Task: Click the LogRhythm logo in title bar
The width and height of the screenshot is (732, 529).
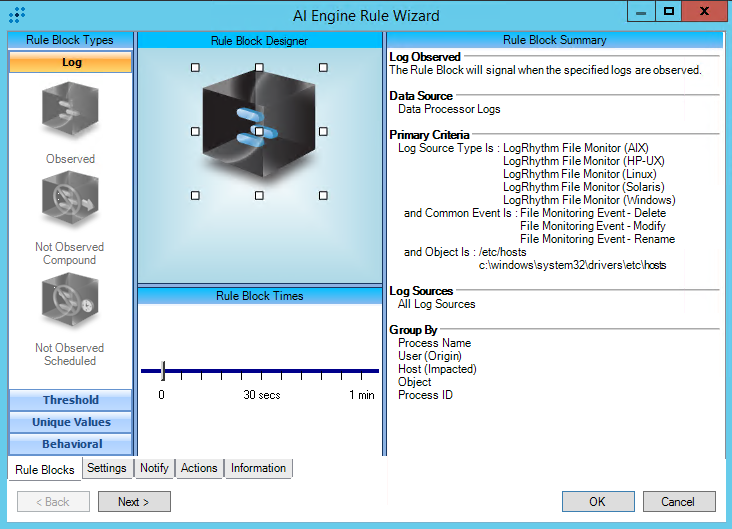Action: pyautogui.click(x=17, y=14)
